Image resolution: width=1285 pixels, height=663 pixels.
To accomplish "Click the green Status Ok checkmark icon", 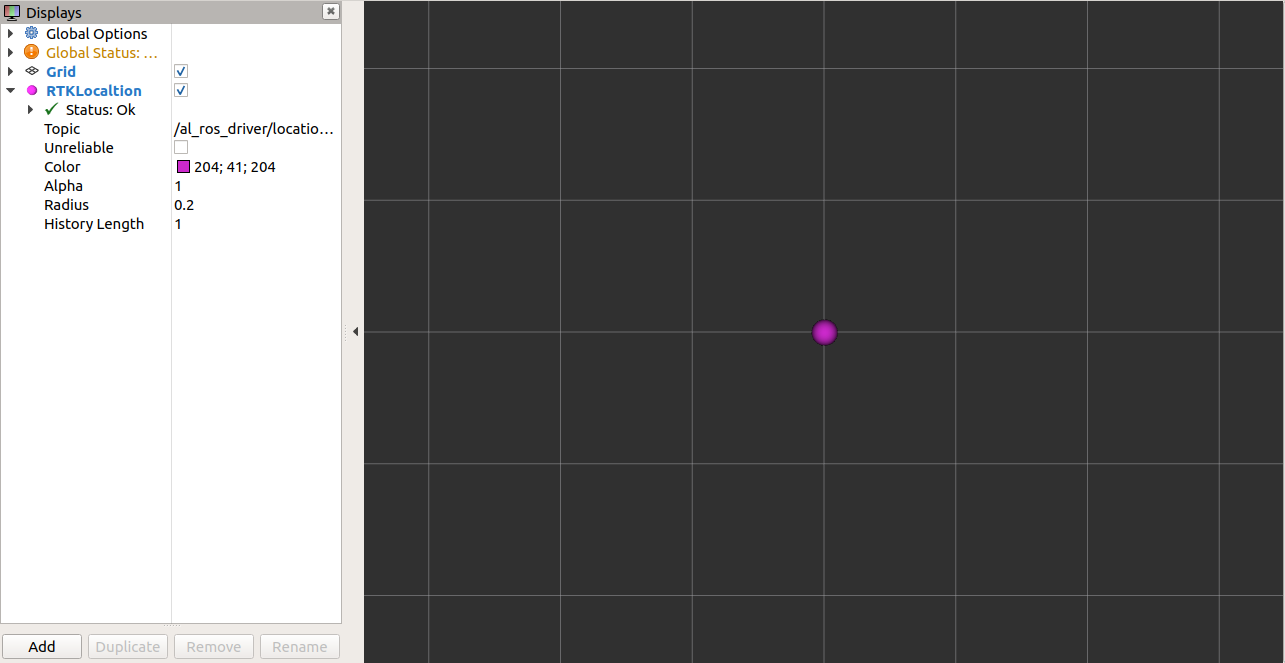I will click(52, 109).
